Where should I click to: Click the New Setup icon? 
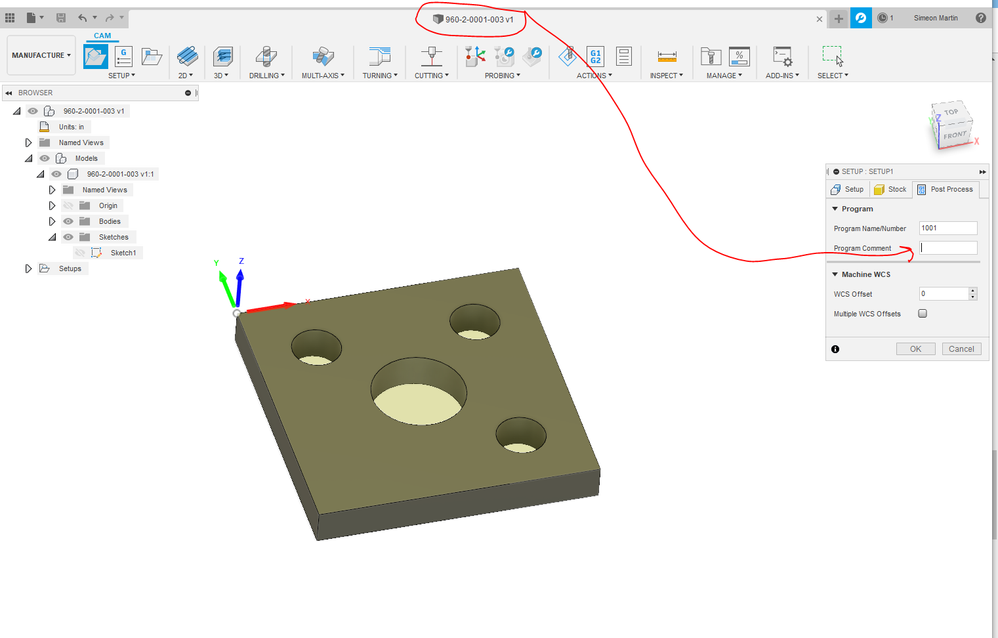tap(95, 57)
